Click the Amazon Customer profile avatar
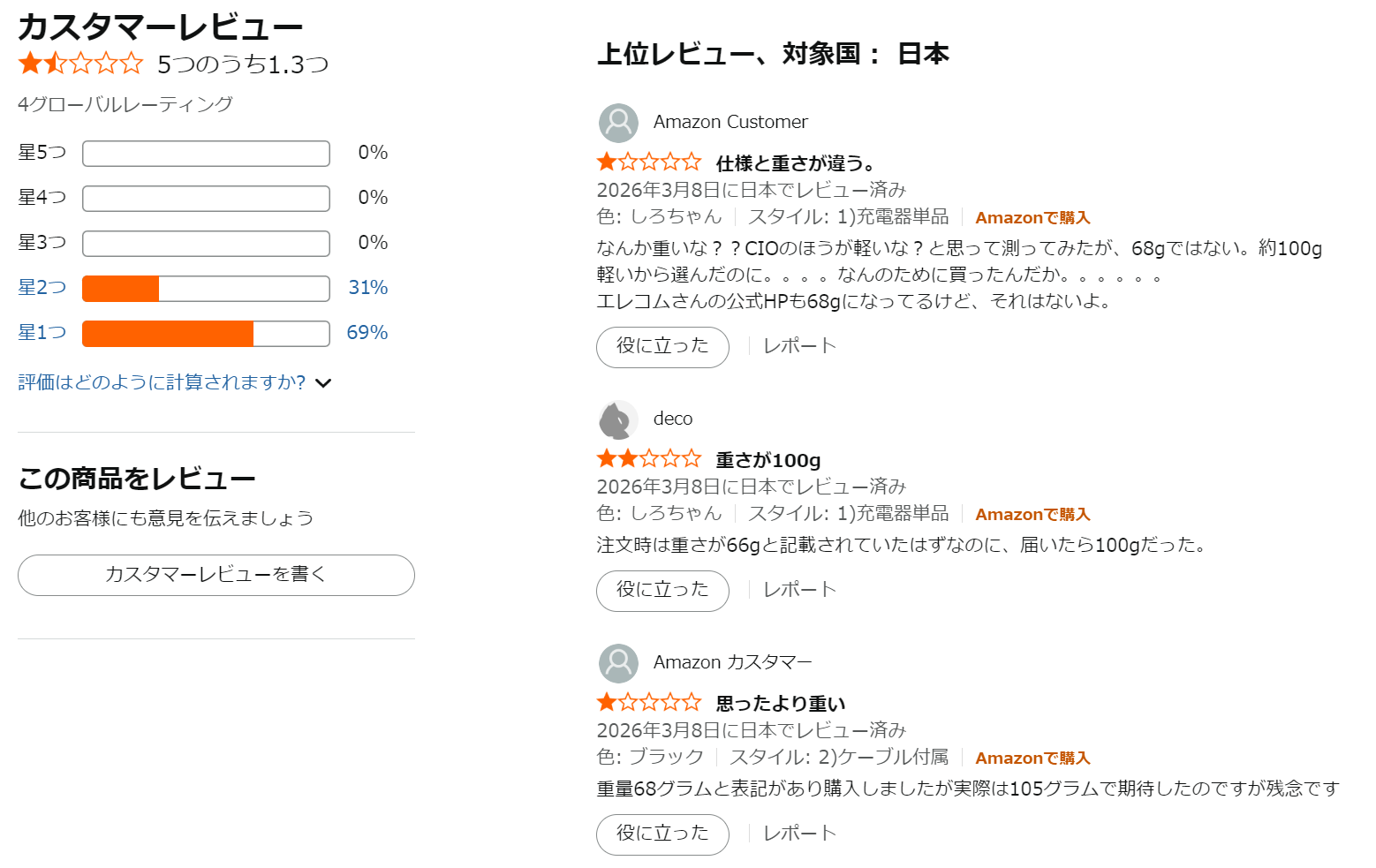1376x868 pixels. [x=618, y=123]
